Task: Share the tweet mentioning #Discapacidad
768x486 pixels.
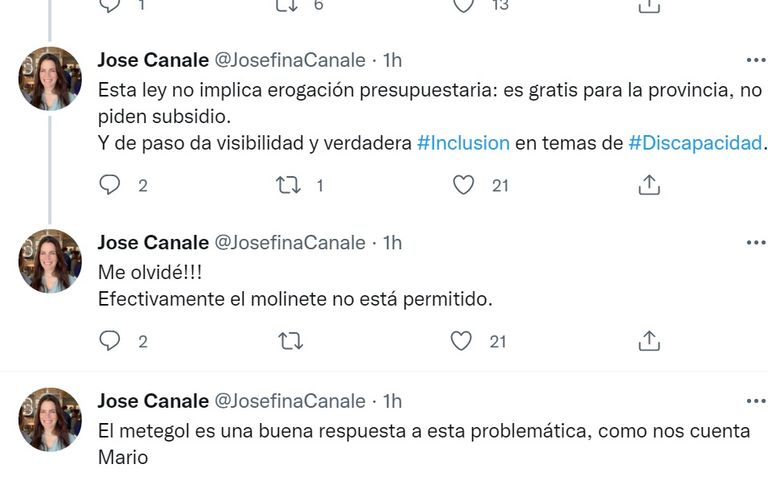Action: pyautogui.click(x=649, y=185)
